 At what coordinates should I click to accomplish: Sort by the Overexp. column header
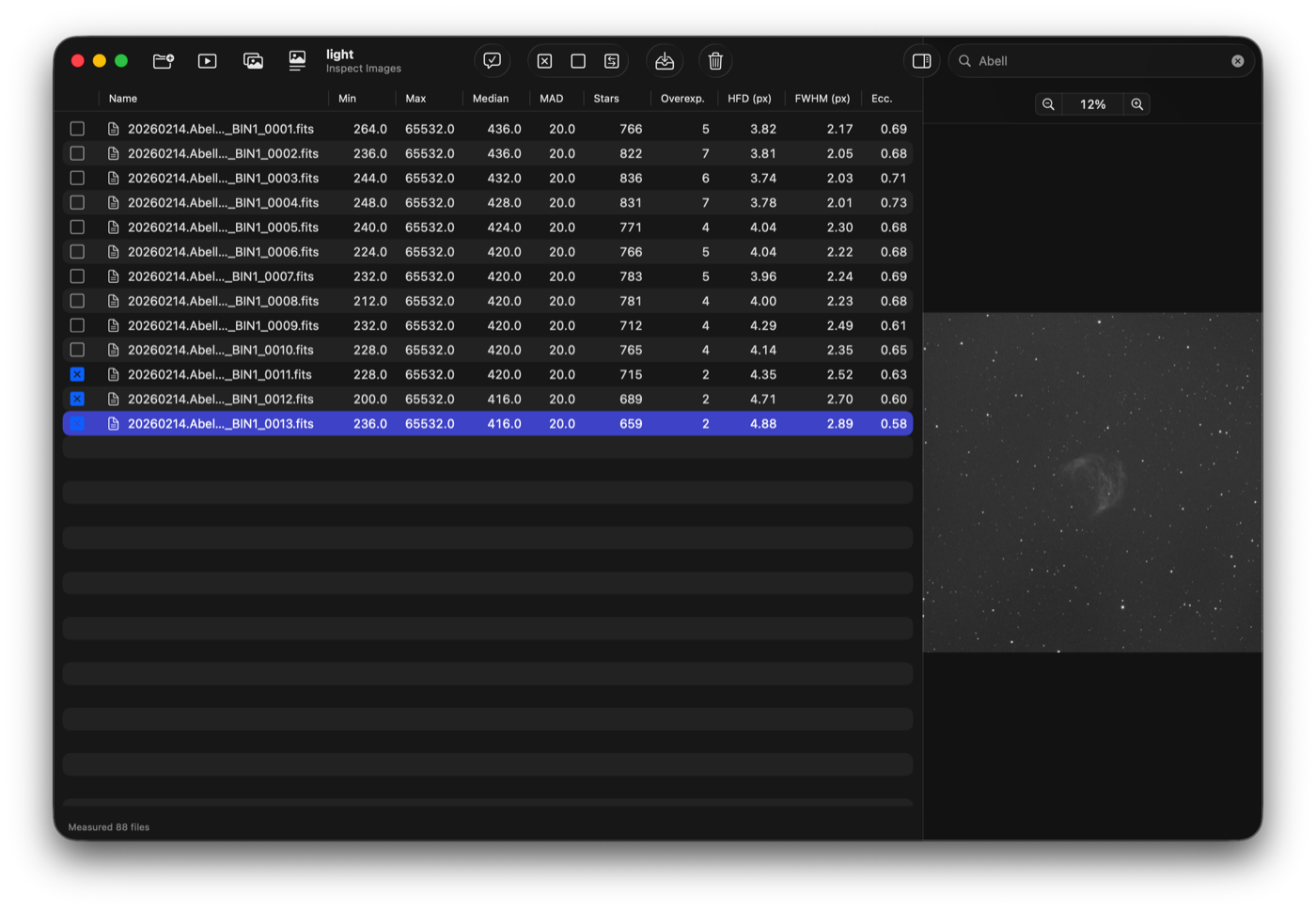coord(682,99)
